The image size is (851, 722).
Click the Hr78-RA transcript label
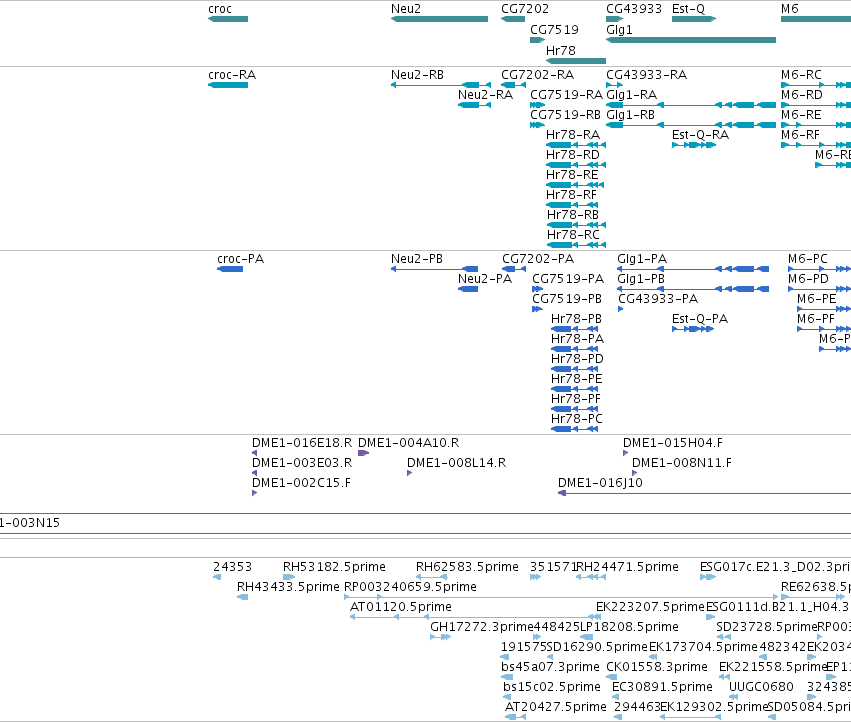(573, 135)
